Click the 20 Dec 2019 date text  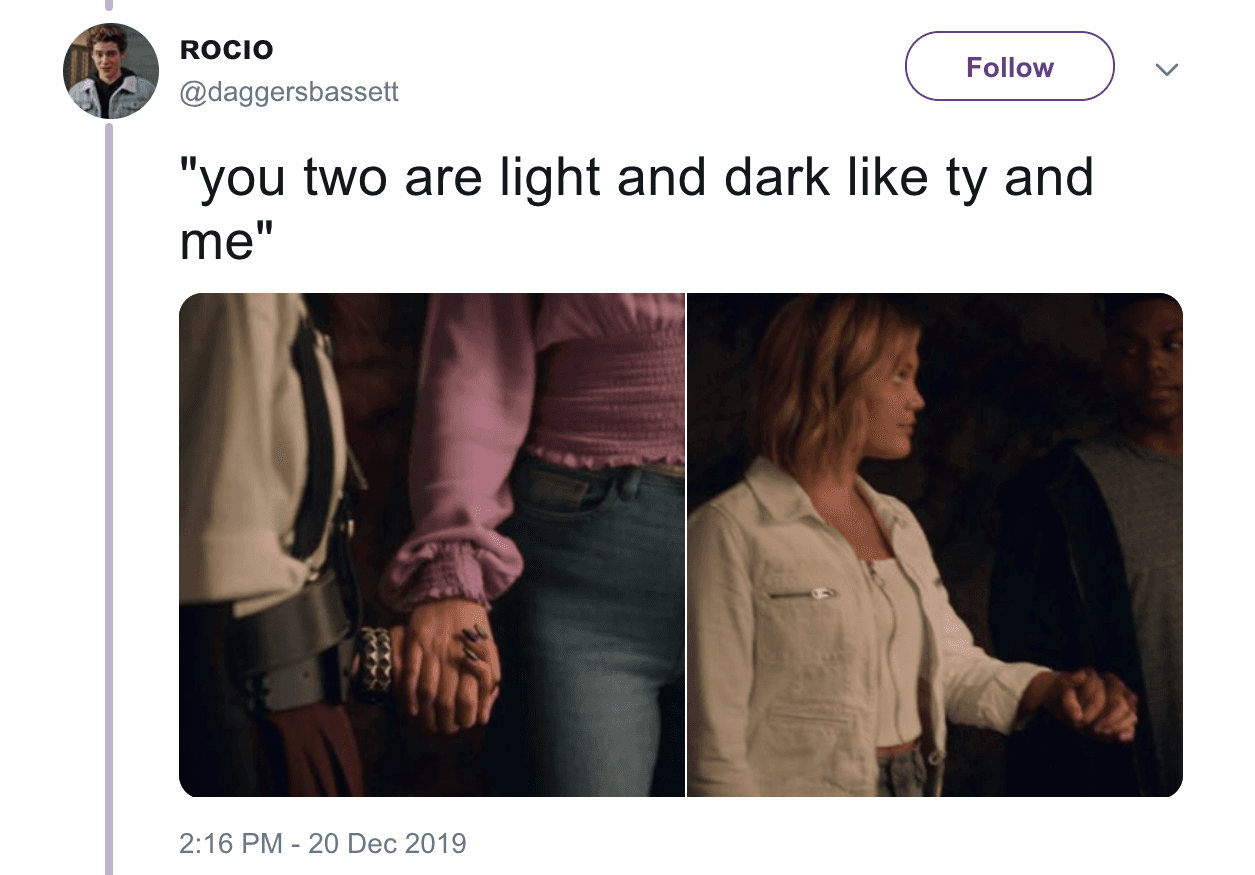coord(387,842)
